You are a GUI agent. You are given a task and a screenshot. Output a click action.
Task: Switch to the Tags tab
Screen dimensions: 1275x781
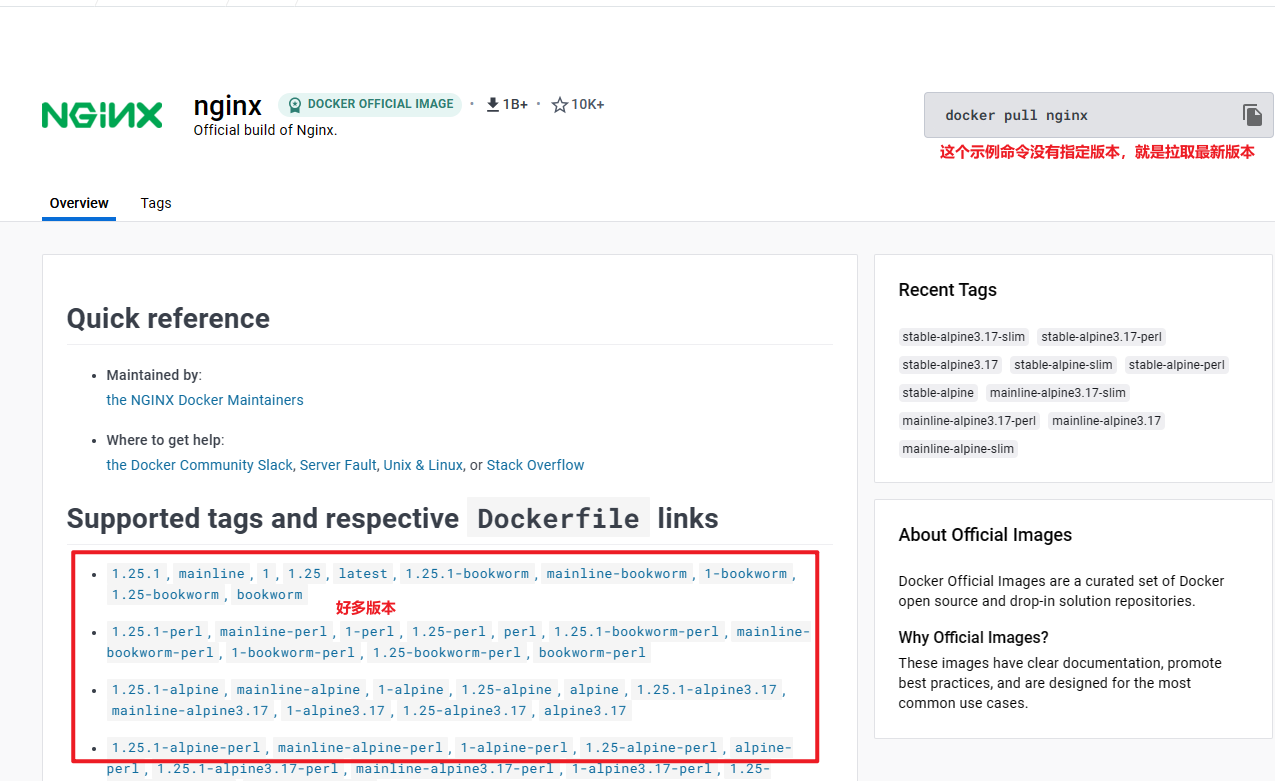(156, 203)
